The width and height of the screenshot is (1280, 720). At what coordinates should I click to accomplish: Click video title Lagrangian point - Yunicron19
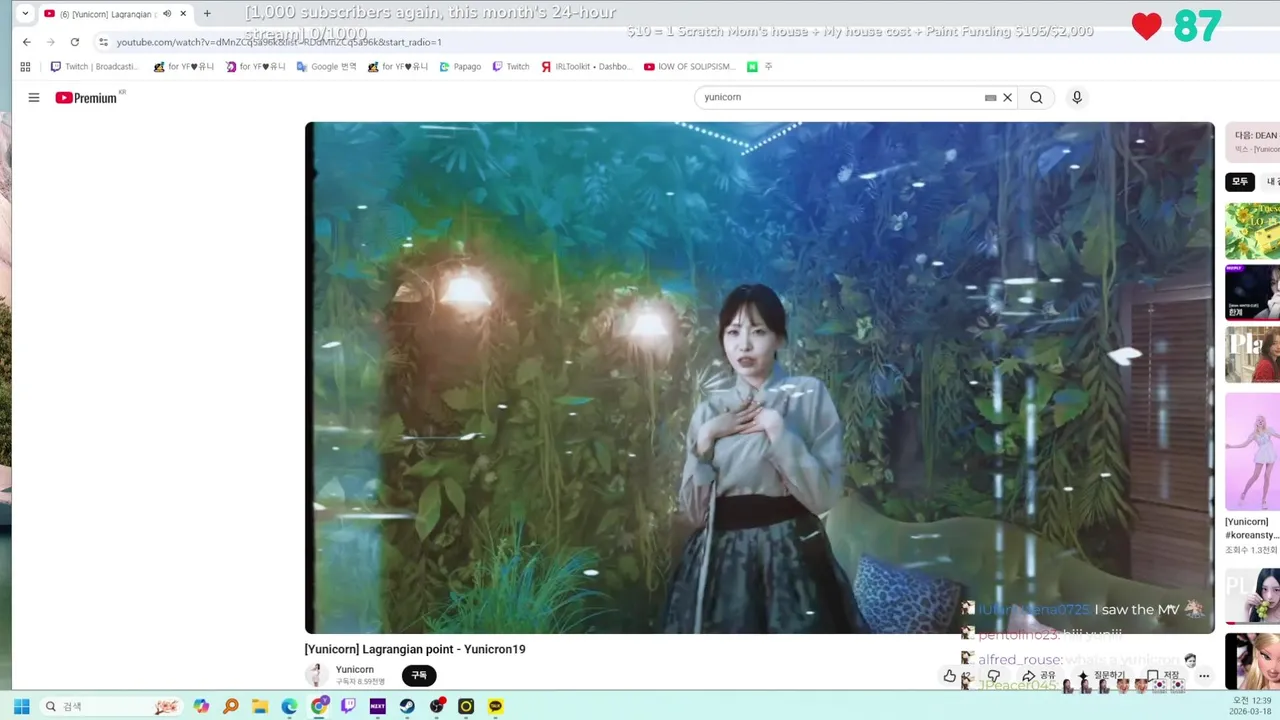pyautogui.click(x=415, y=649)
